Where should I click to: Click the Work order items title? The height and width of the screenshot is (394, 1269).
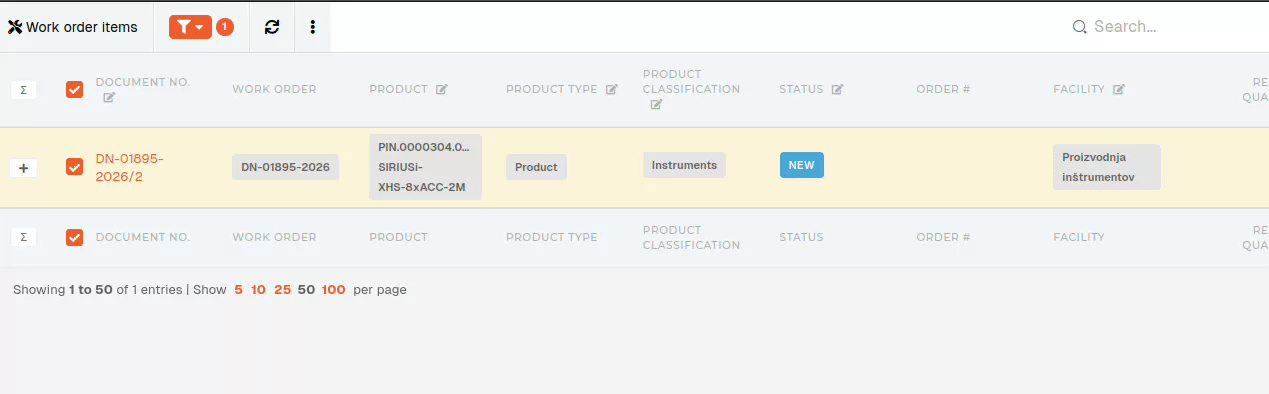click(x=82, y=27)
